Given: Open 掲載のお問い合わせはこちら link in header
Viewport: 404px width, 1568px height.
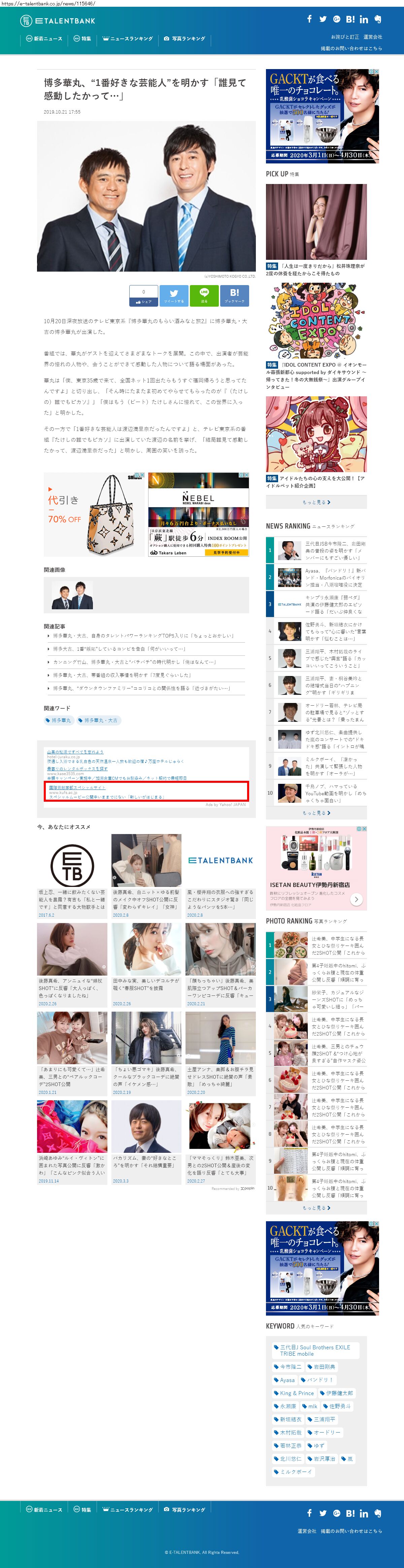Looking at the screenshot, I should (351, 48).
